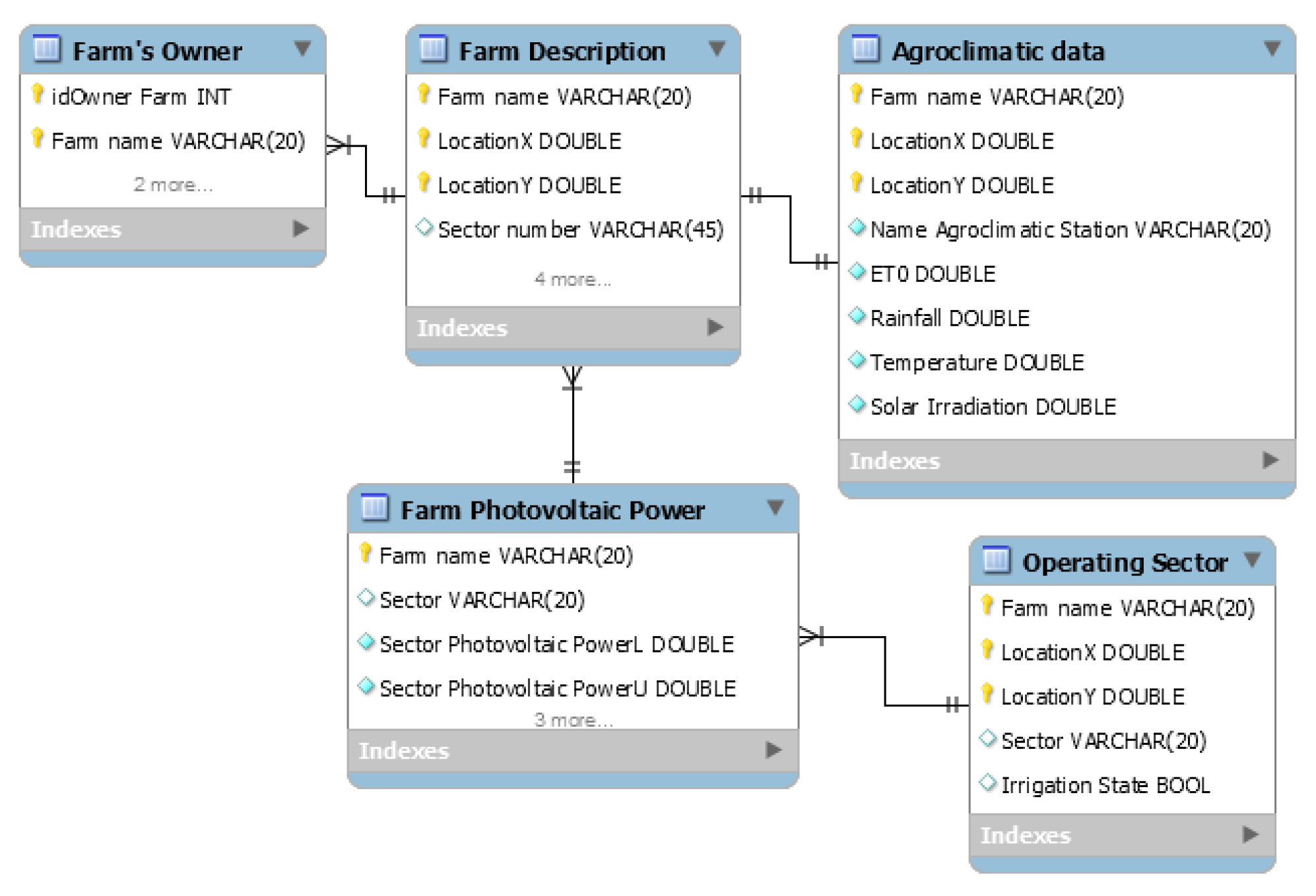Click the table icon in Agroclimatic data header
Viewport: 1316px width, 896px height.
point(865,49)
